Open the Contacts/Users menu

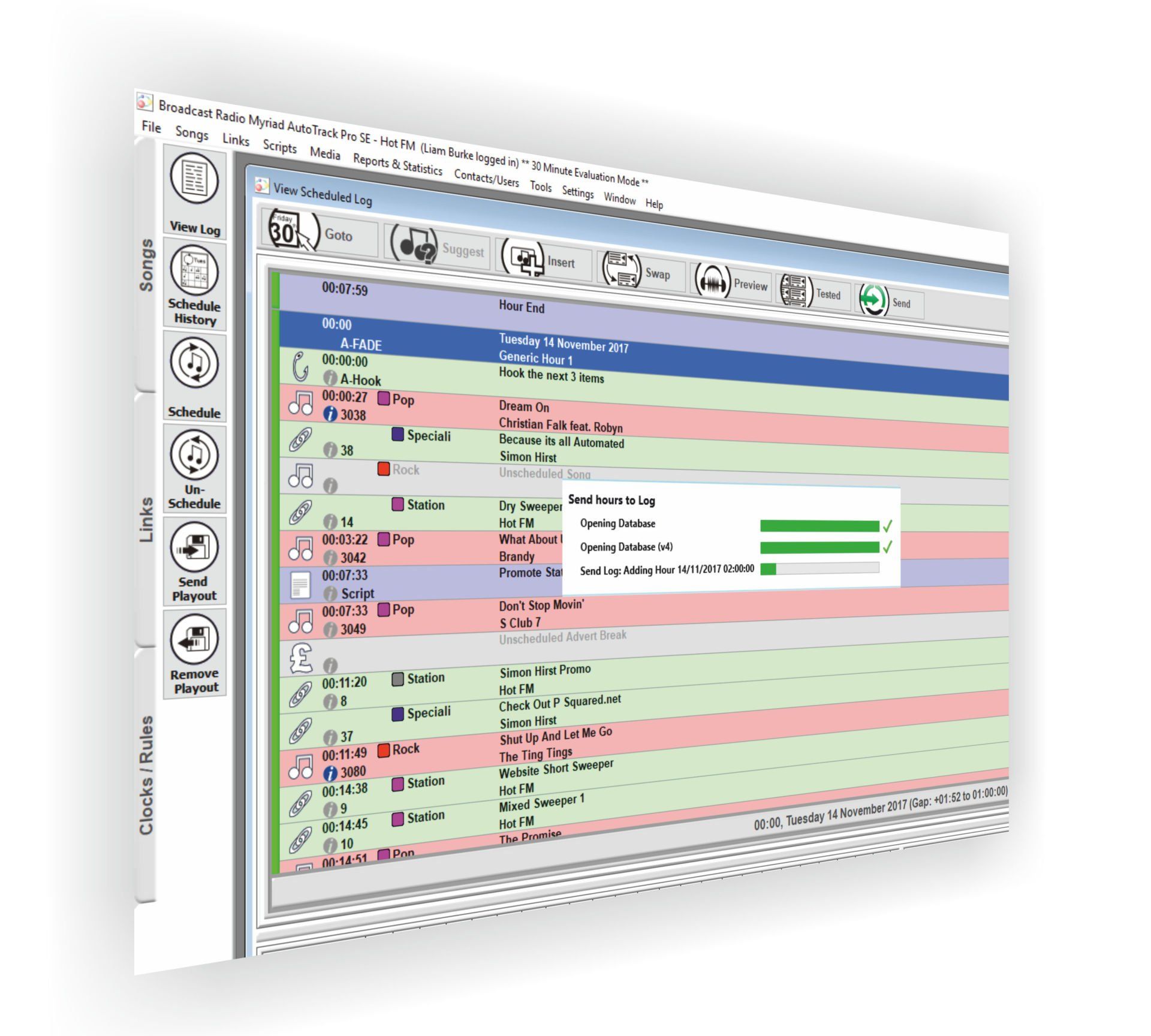486,177
